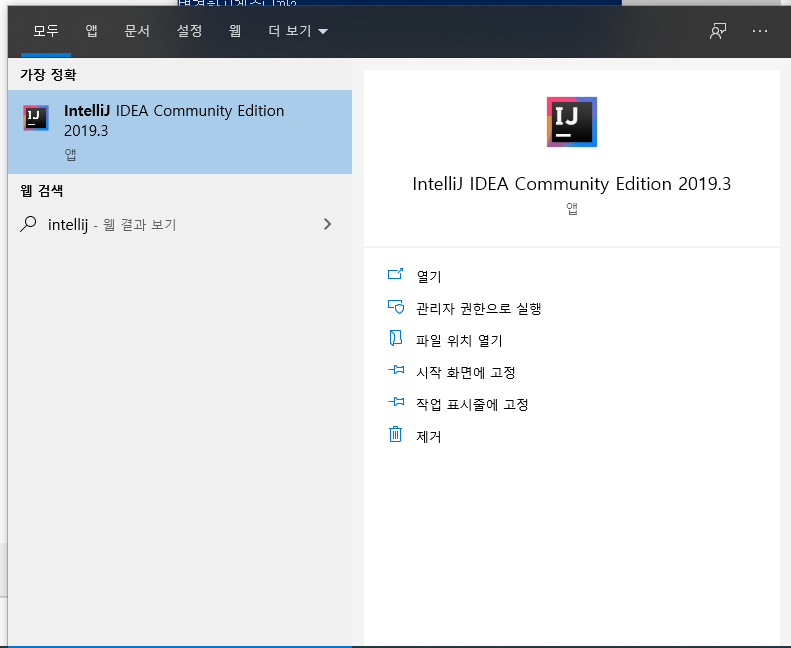Click the admin shield icon
791x648 pixels.
[396, 307]
